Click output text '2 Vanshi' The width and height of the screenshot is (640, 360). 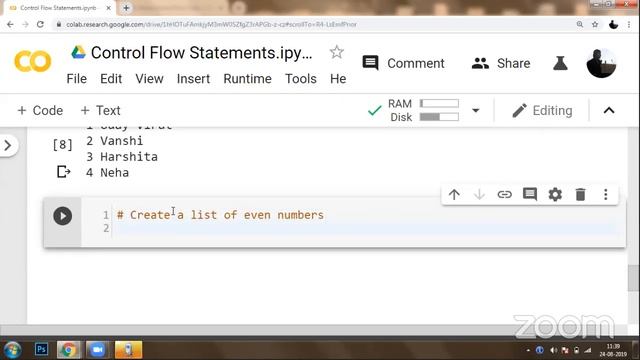pyautogui.click(x=115, y=141)
